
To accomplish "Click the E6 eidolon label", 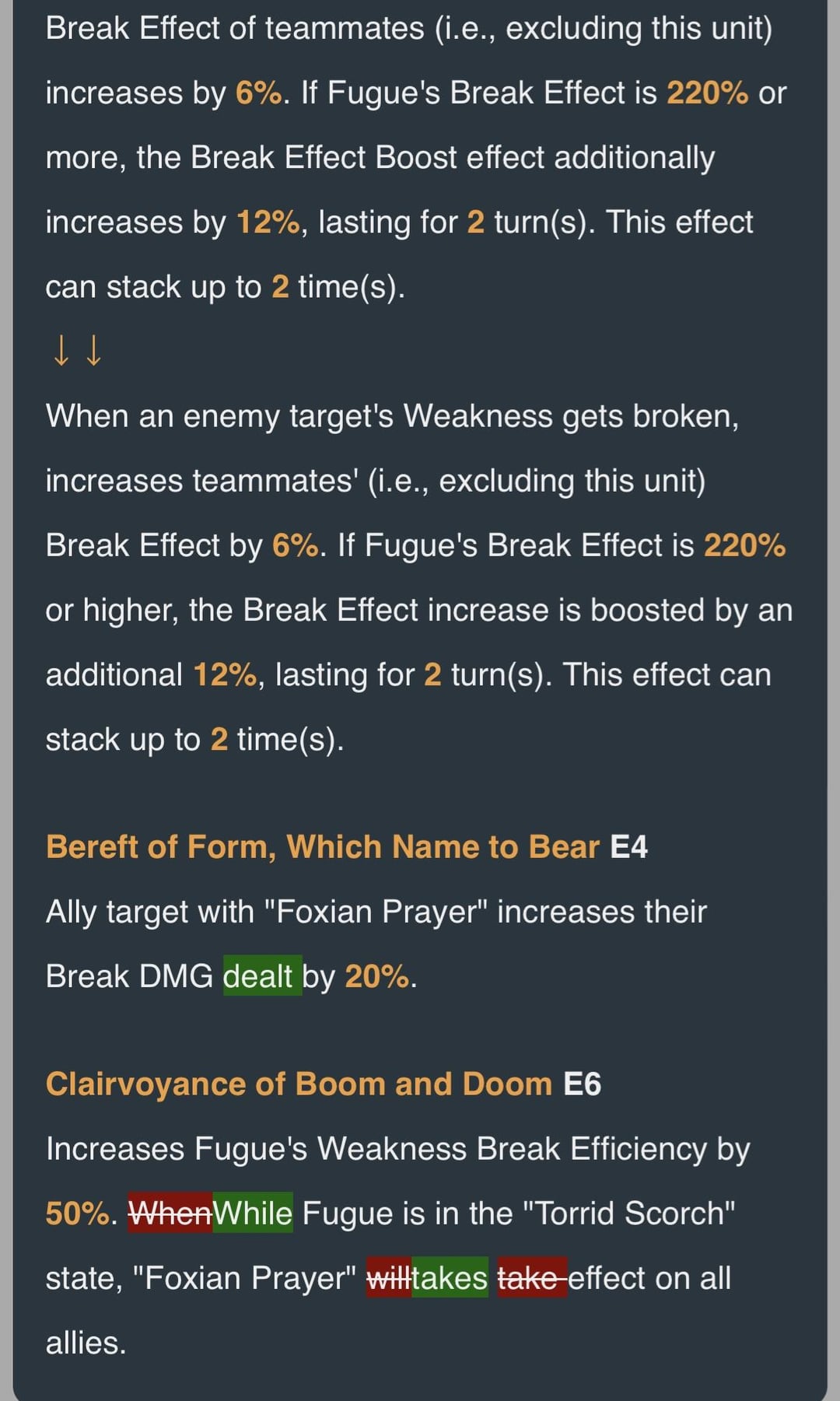I will pos(582,1084).
